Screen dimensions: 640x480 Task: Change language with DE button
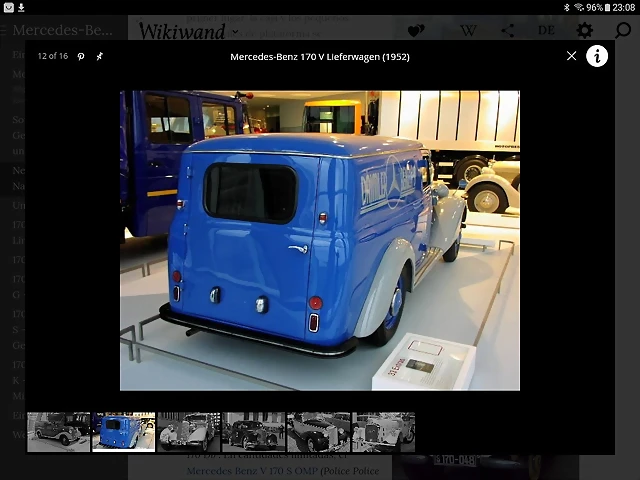[546, 30]
